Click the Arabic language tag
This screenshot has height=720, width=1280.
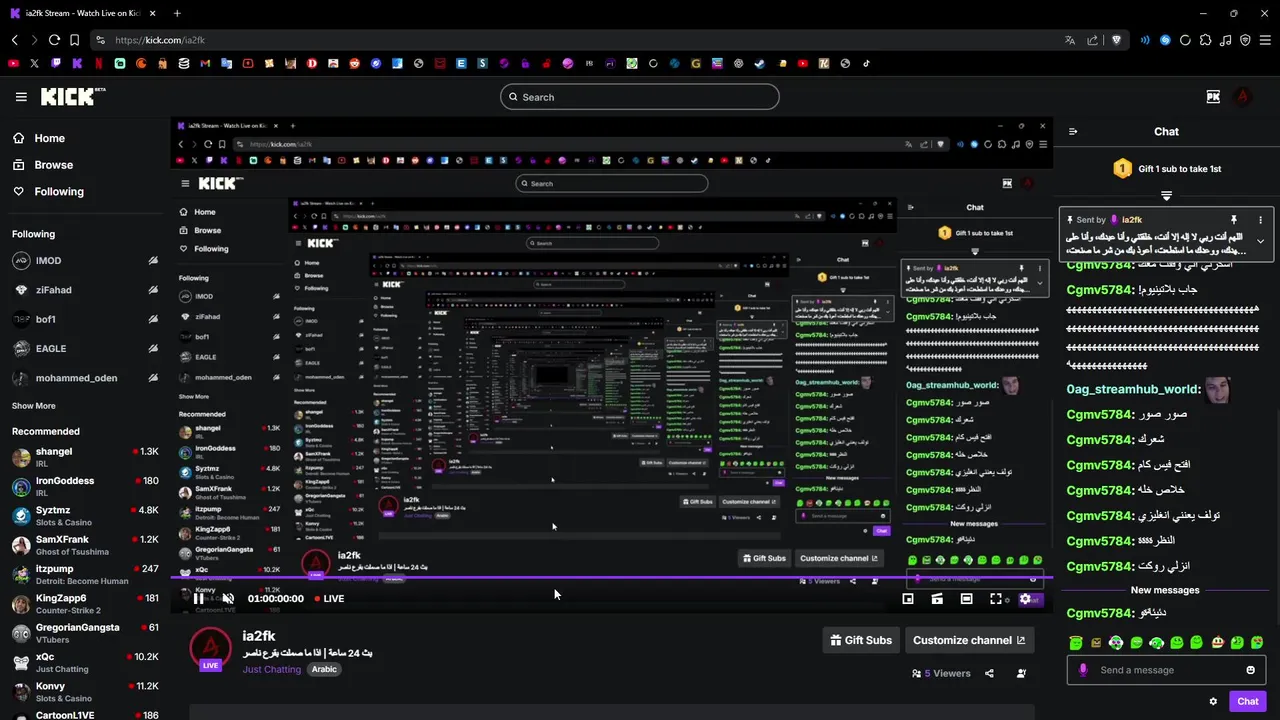pos(323,669)
